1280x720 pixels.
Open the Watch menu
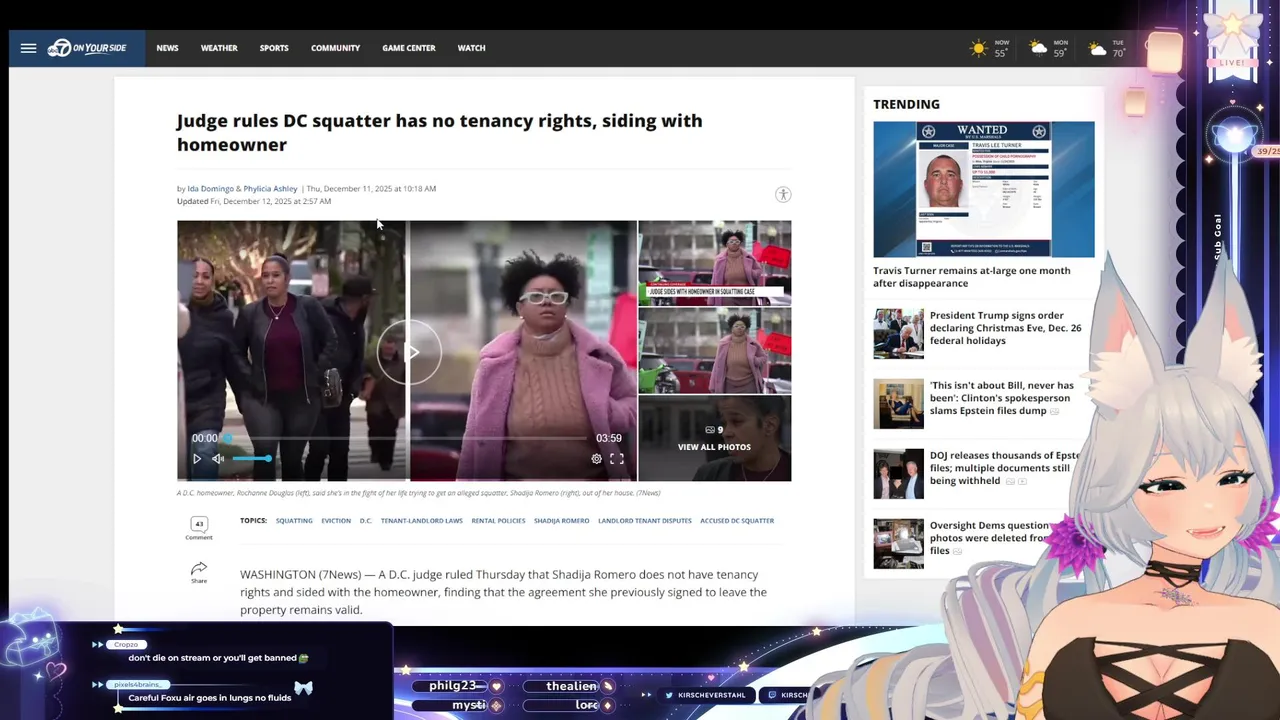click(x=471, y=48)
